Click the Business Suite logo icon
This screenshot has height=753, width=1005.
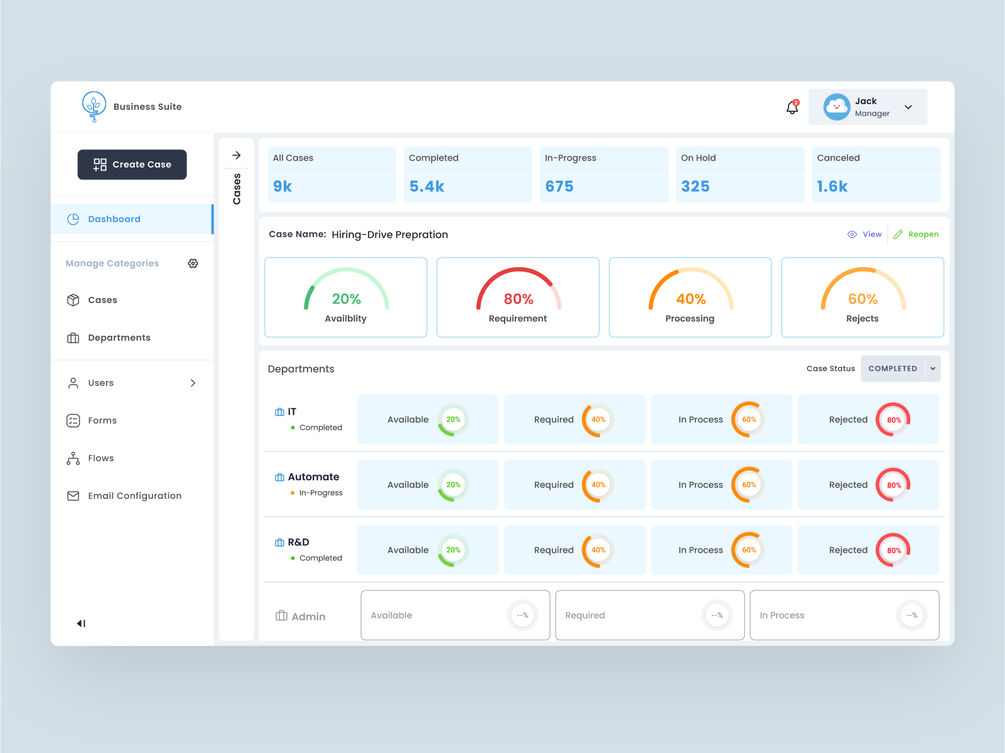tap(94, 106)
